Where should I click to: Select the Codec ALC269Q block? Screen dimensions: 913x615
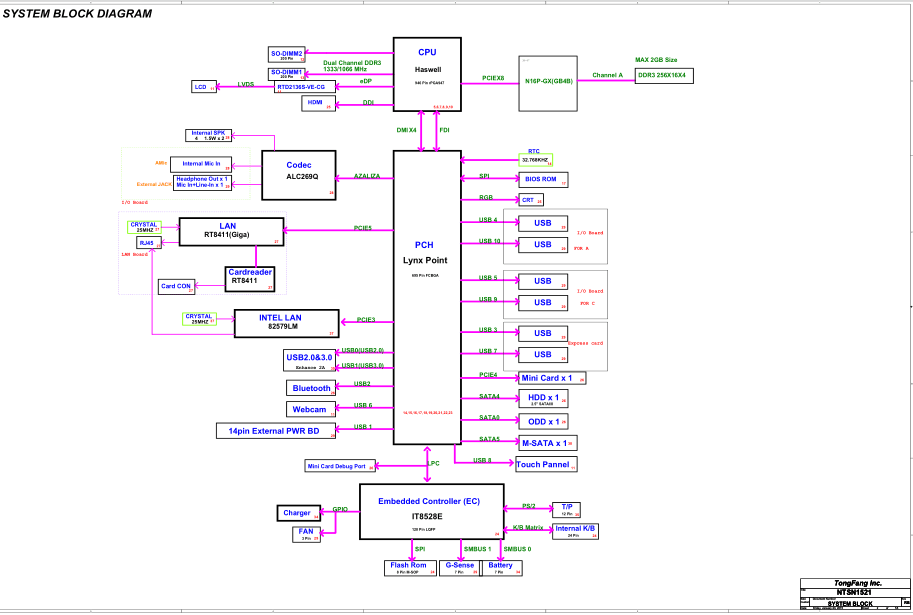coord(299,175)
